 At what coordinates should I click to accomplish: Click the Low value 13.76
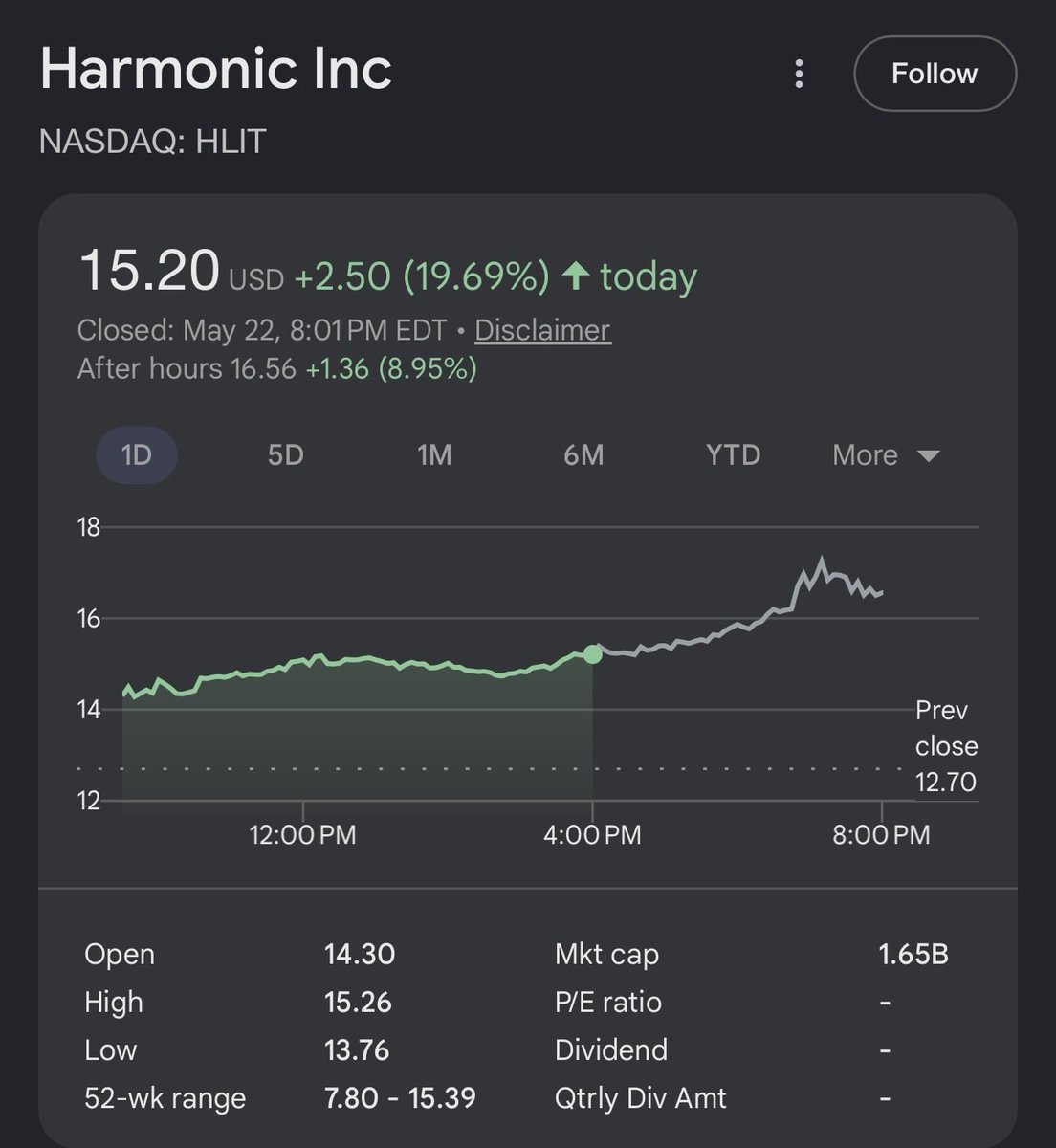(x=357, y=1050)
